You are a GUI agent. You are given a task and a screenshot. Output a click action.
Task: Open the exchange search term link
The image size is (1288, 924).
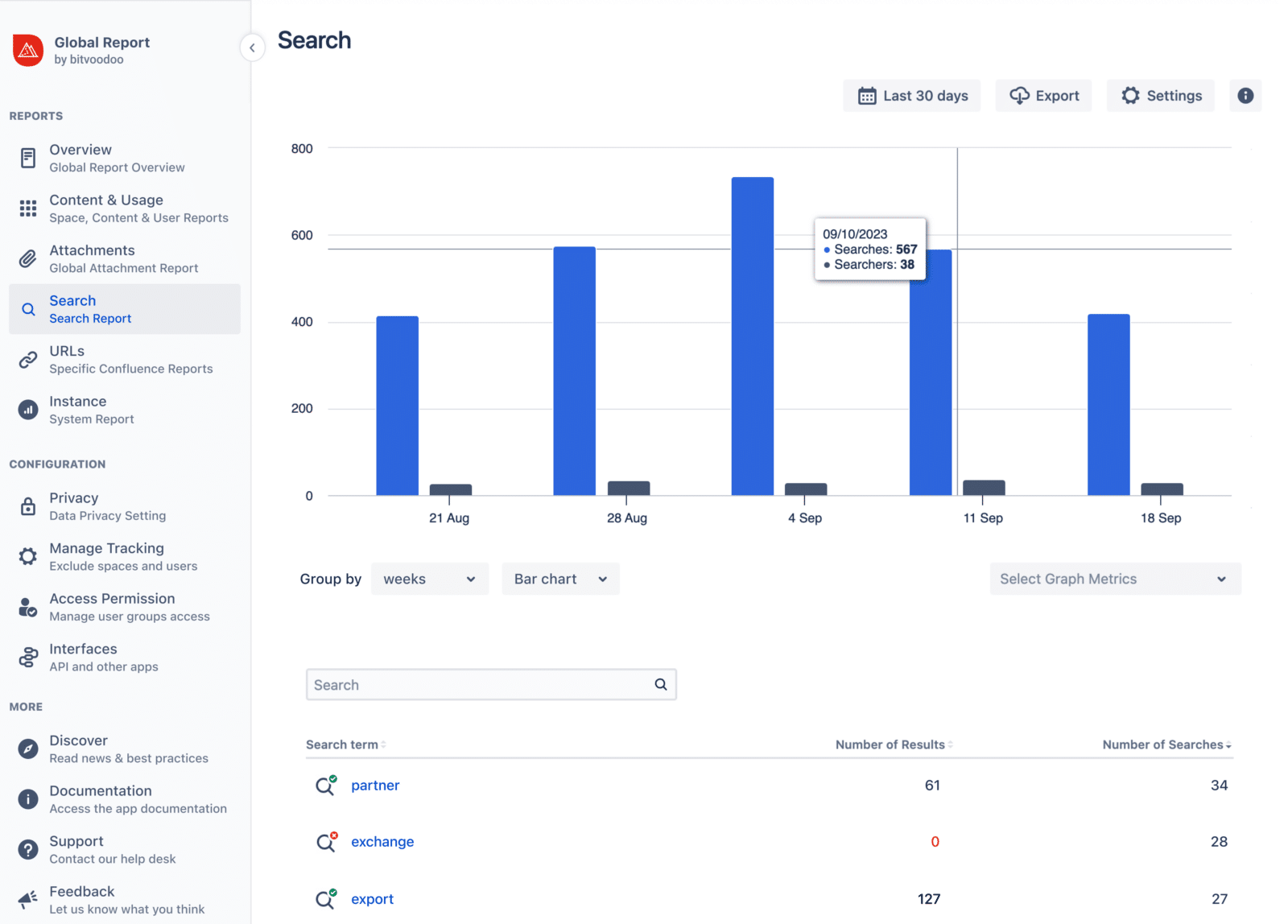(382, 841)
